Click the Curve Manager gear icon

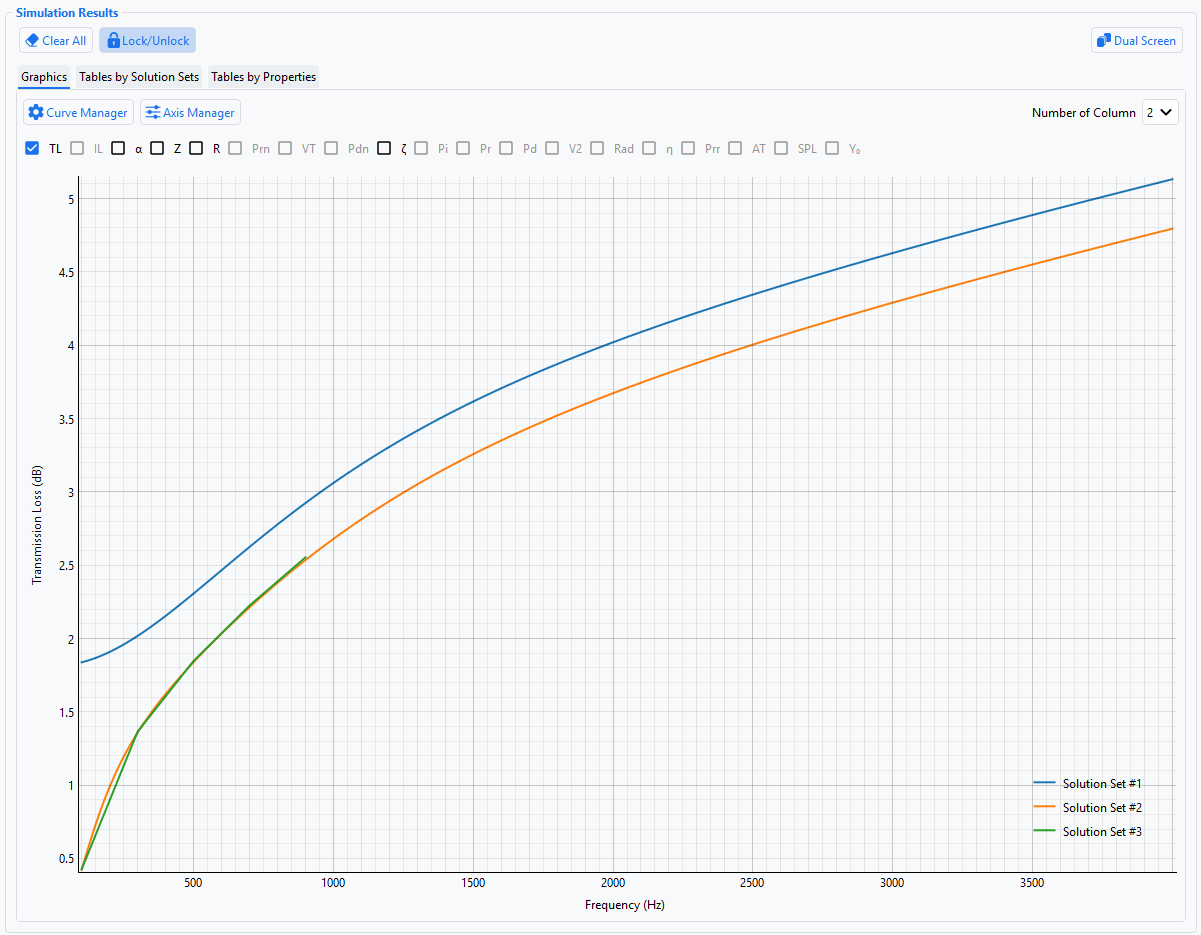36,113
